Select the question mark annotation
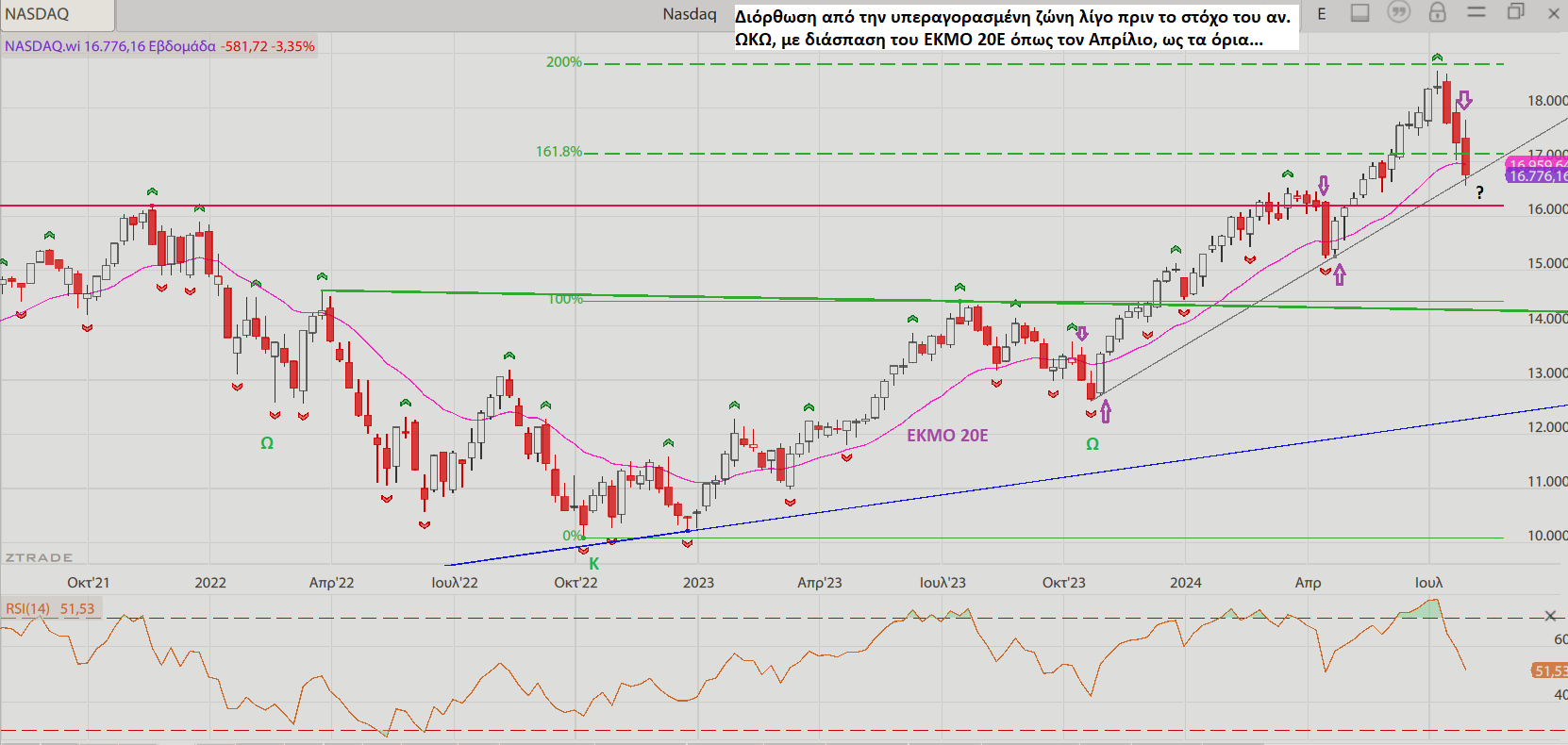Viewport: 1568px width, 745px height. (x=1479, y=193)
